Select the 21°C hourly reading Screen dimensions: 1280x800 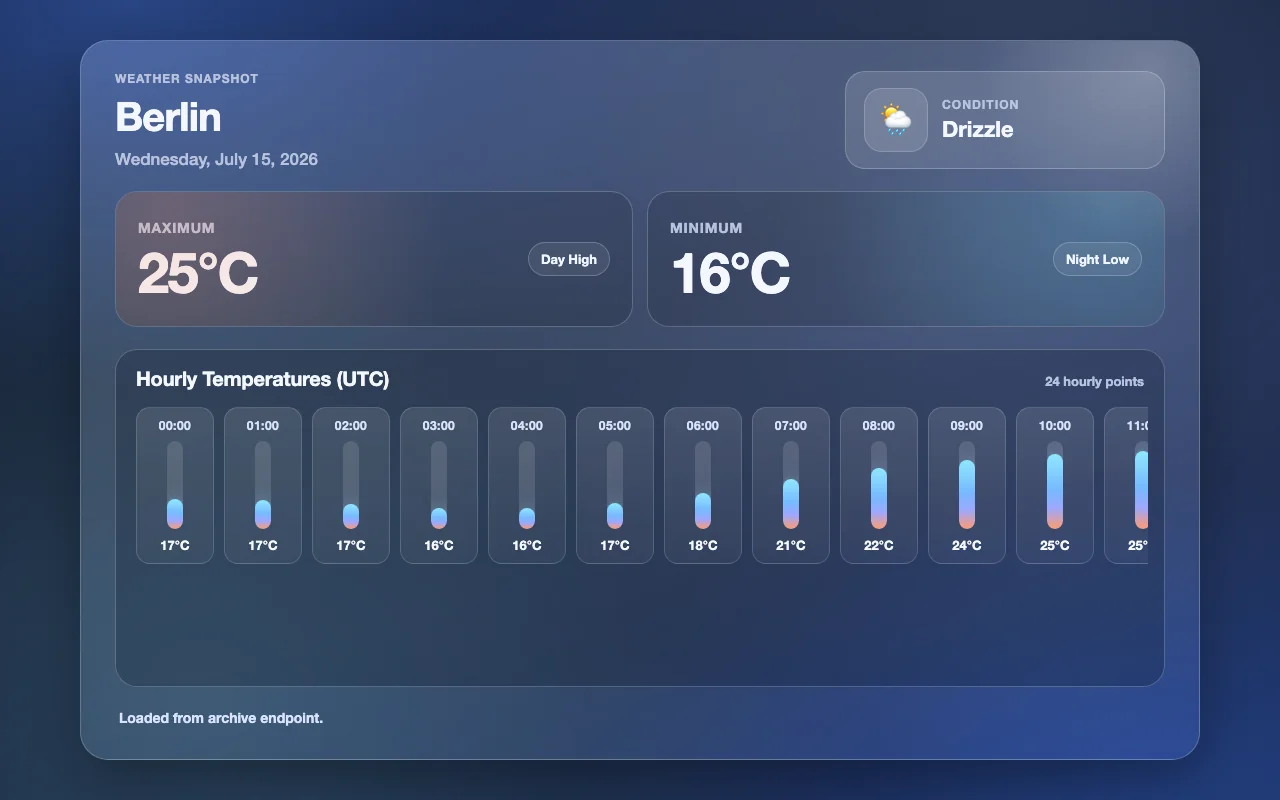pyautogui.click(x=791, y=546)
